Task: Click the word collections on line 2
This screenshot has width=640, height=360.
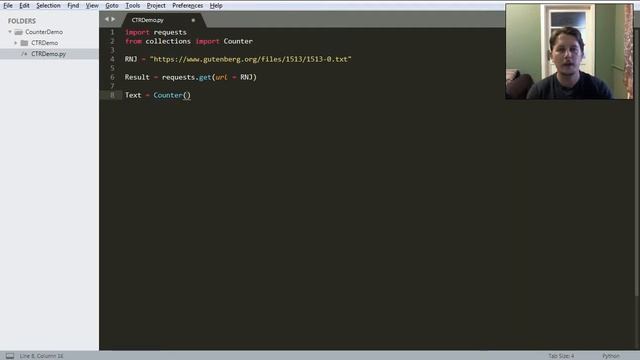Action: point(168,41)
